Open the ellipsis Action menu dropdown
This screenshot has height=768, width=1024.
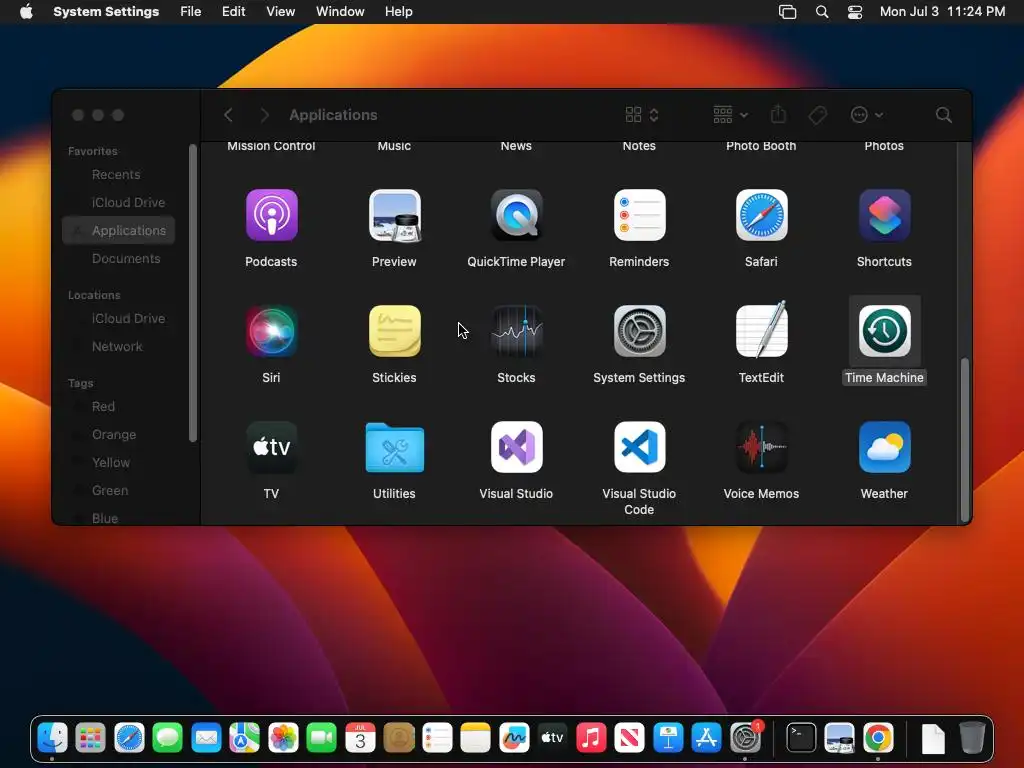867,115
